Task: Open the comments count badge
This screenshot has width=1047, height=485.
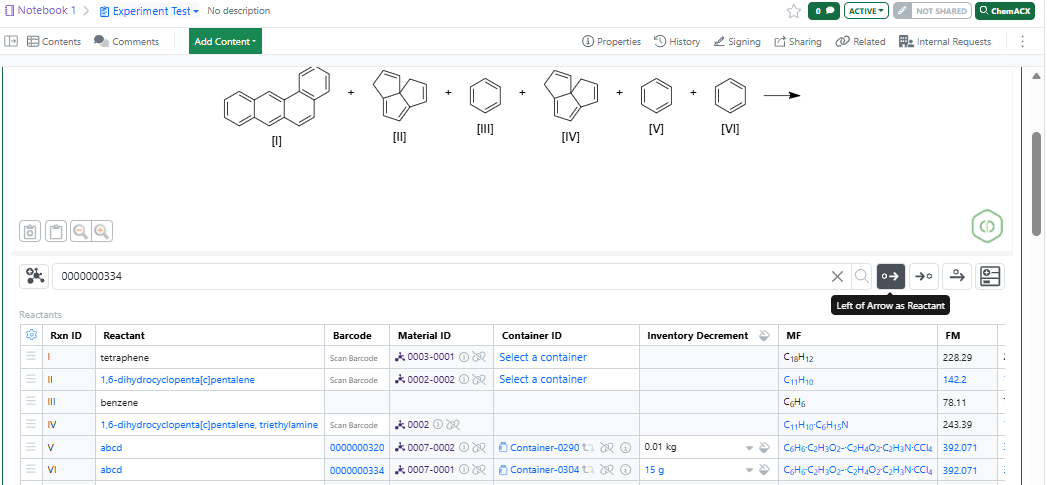Action: pos(823,11)
